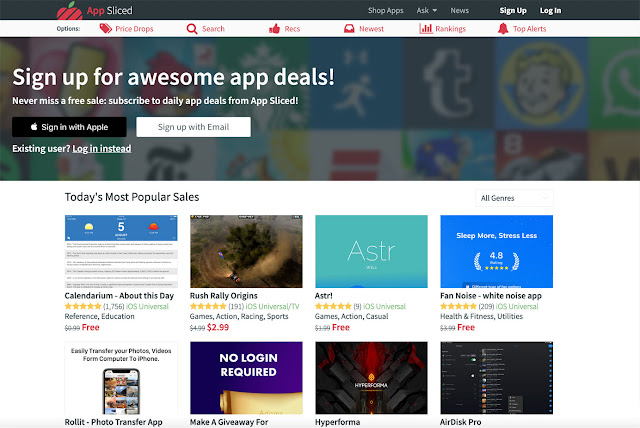Go to Top Alerts text link
The width and height of the screenshot is (640, 428).
(529, 29)
